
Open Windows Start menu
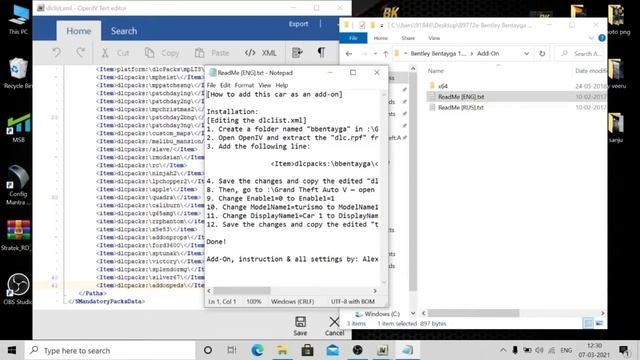point(12,350)
